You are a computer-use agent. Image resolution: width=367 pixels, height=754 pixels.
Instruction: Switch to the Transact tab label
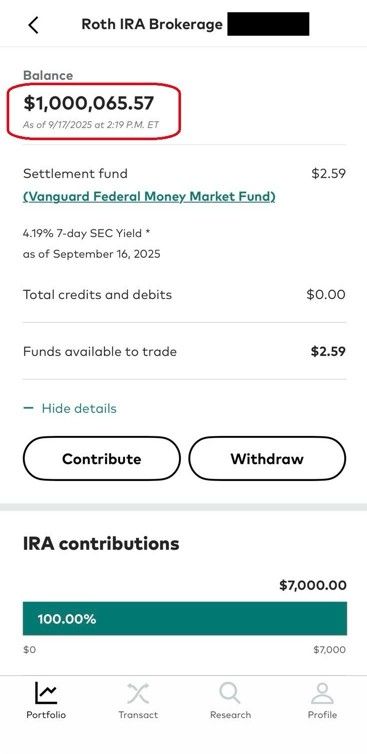138,715
